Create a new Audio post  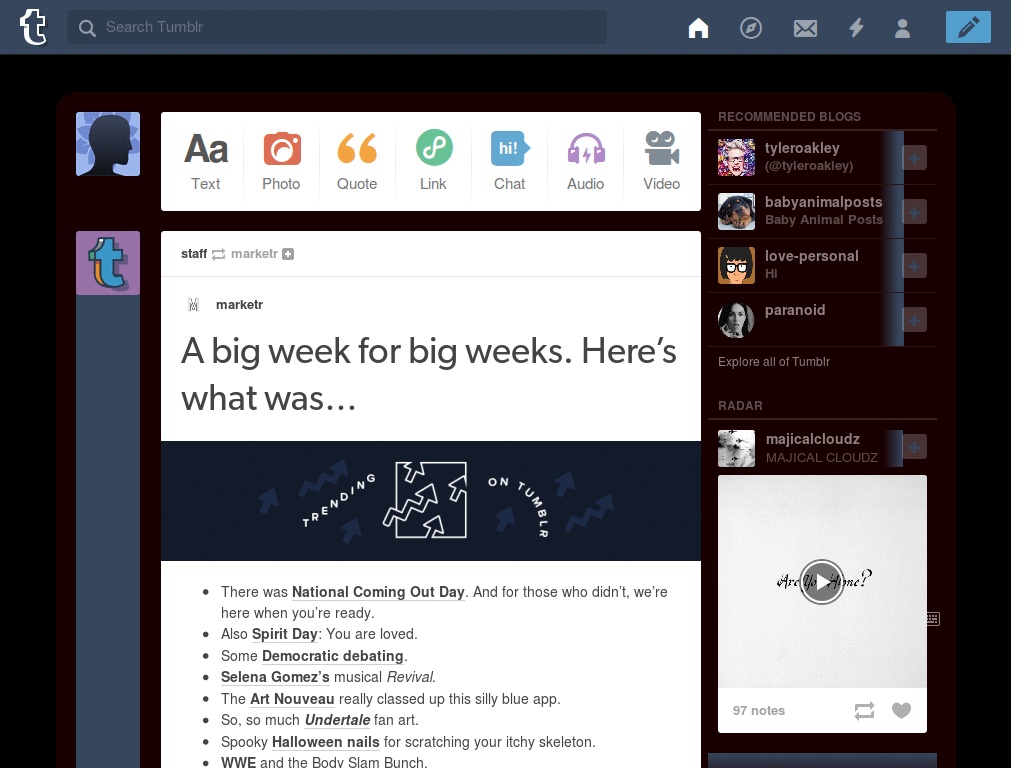586,161
